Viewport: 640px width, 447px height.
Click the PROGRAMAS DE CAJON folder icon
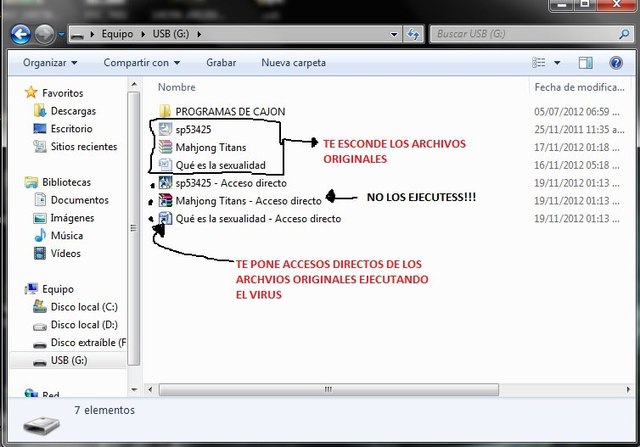(165, 111)
